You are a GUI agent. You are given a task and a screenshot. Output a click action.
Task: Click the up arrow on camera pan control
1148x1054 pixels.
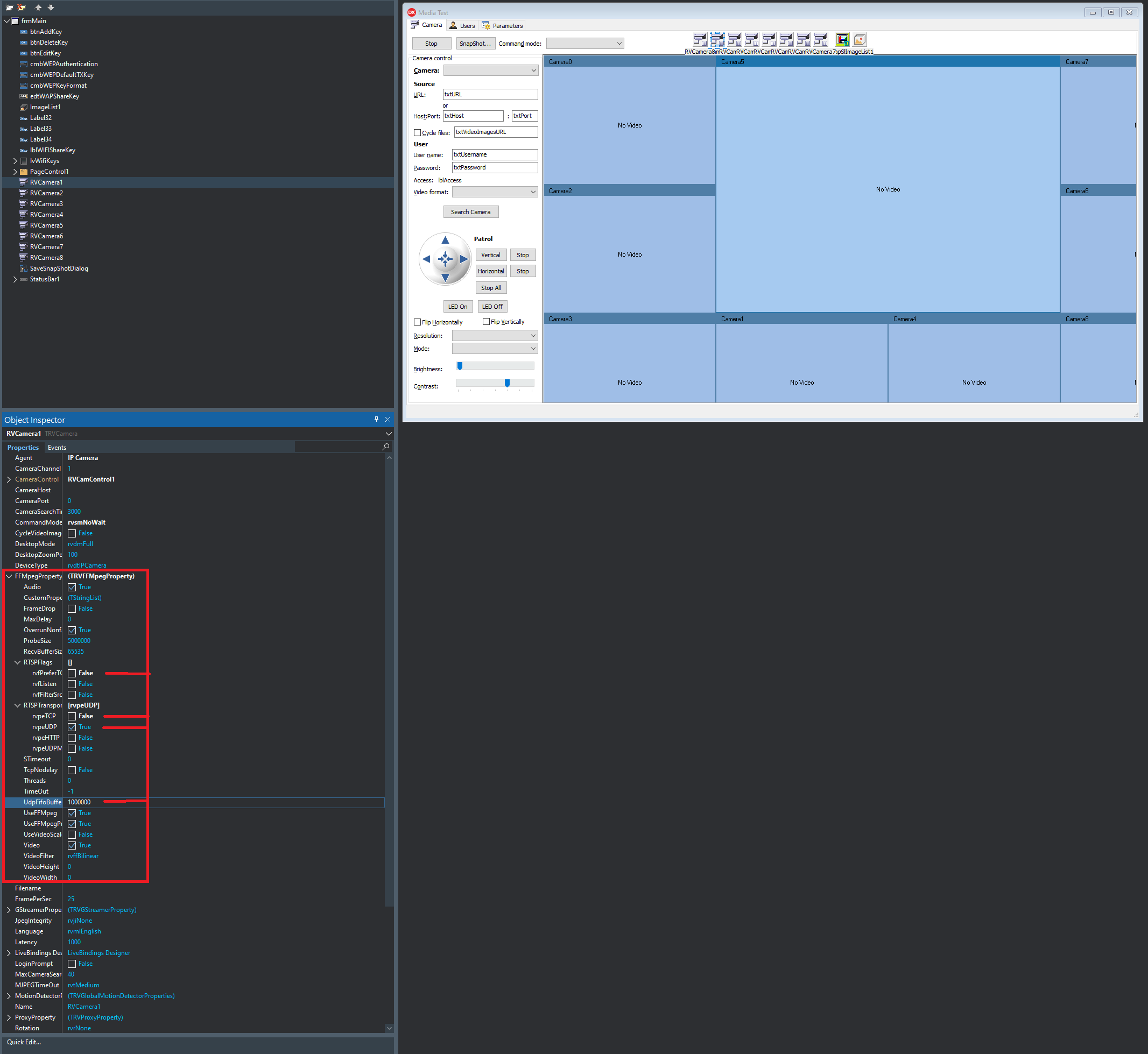[445, 240]
